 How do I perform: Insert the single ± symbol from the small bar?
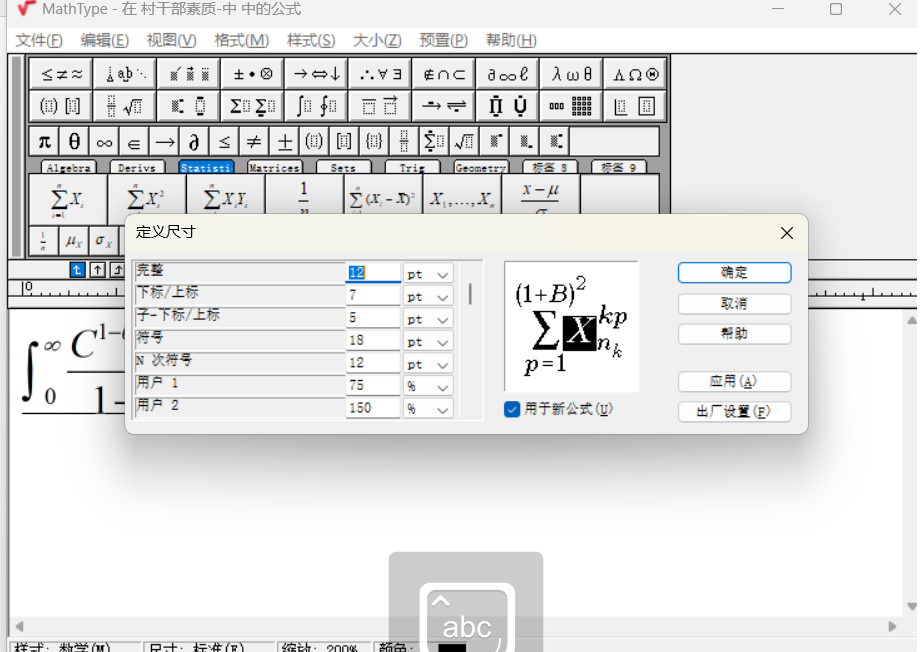tap(285, 141)
